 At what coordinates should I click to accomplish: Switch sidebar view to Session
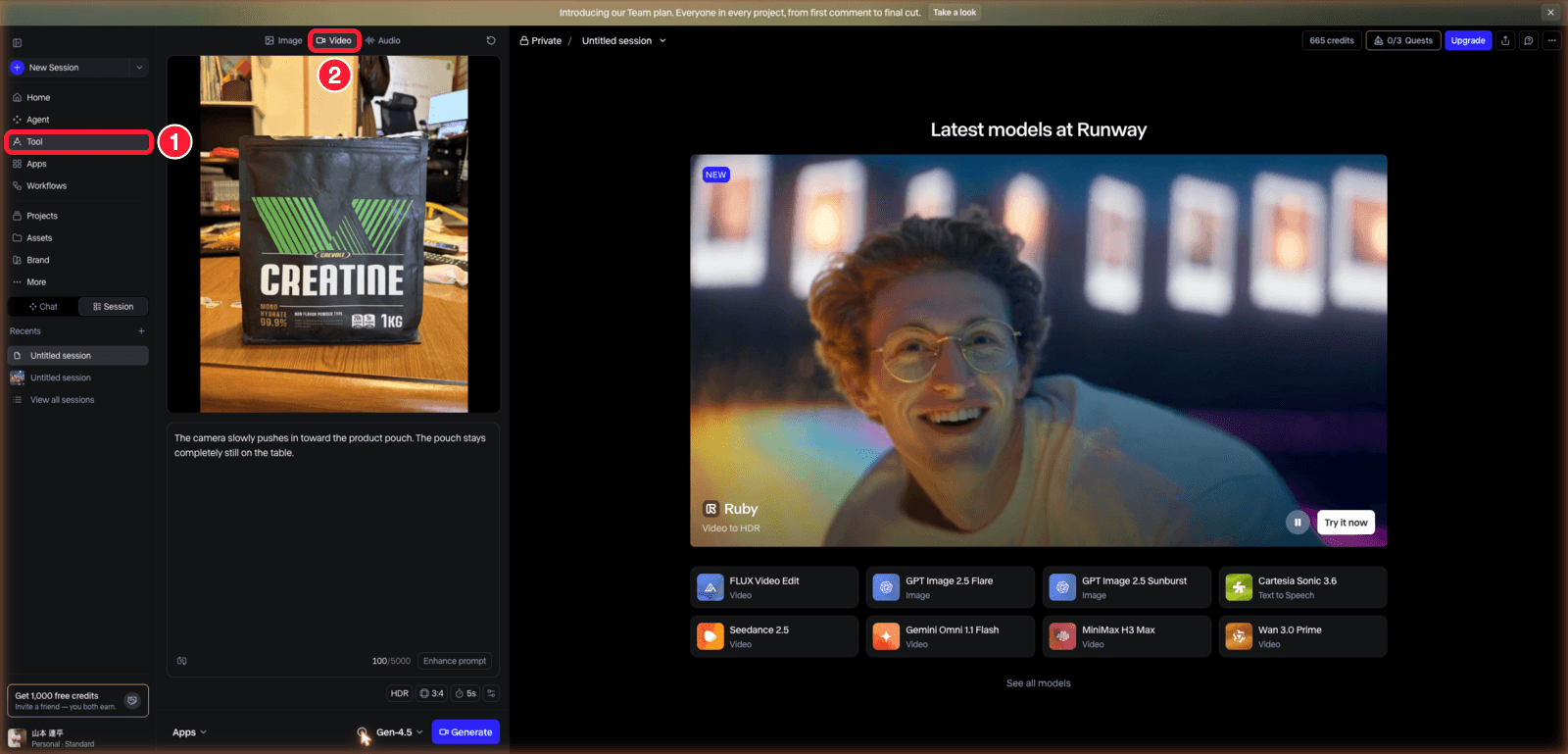(113, 307)
